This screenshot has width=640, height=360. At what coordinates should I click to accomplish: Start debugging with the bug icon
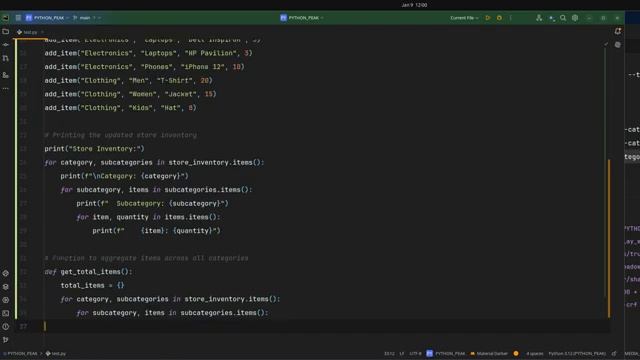pos(499,18)
